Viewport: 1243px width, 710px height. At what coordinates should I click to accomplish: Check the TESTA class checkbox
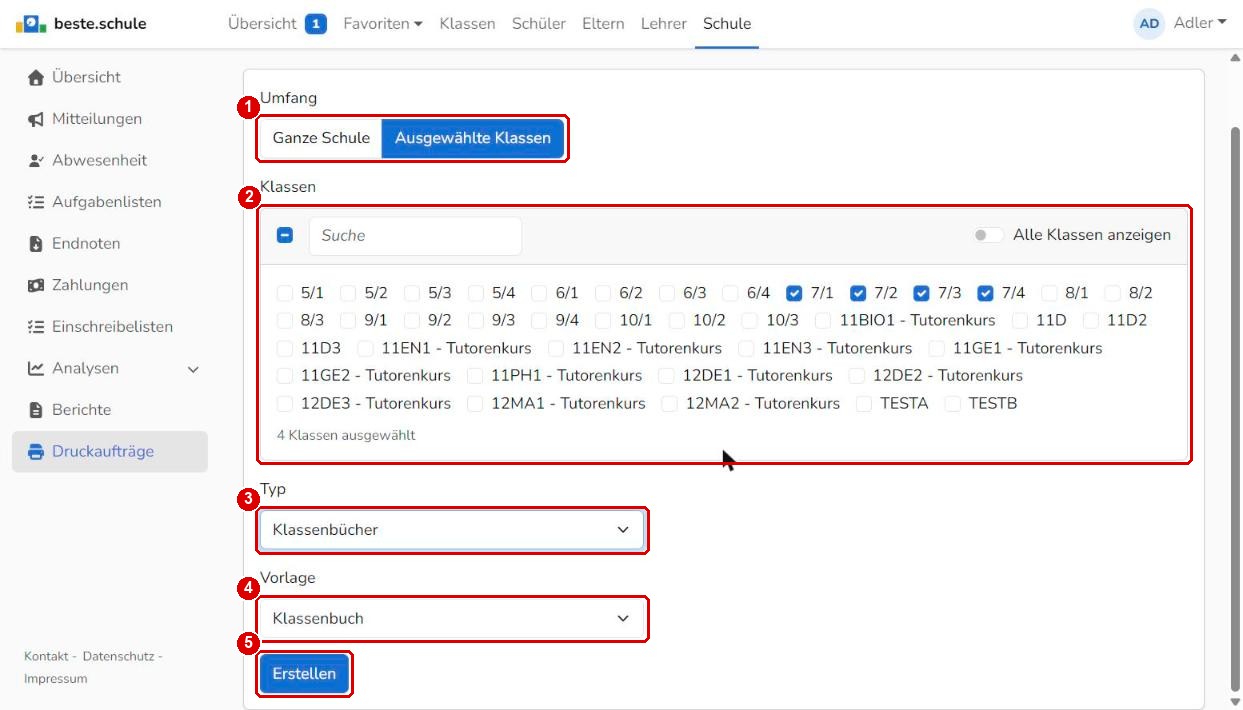[x=864, y=404]
